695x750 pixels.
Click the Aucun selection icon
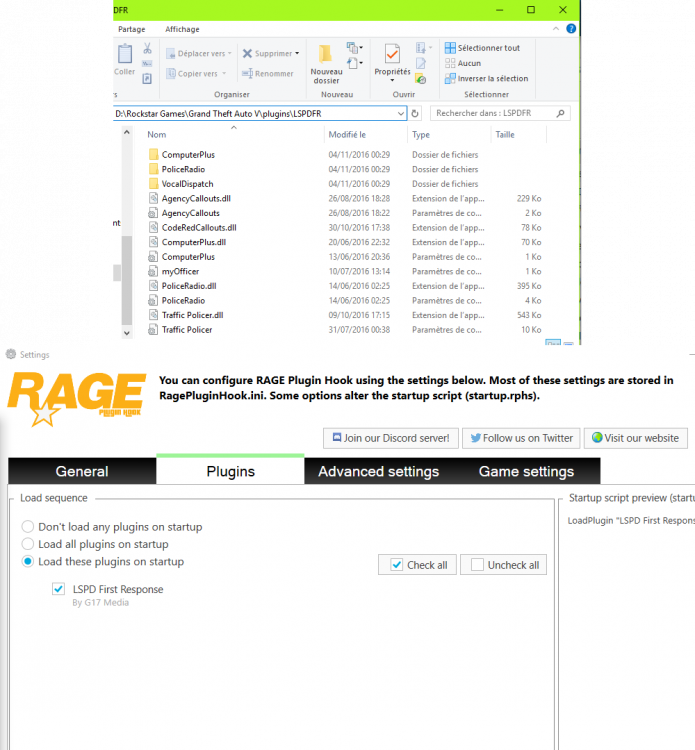click(x=450, y=63)
